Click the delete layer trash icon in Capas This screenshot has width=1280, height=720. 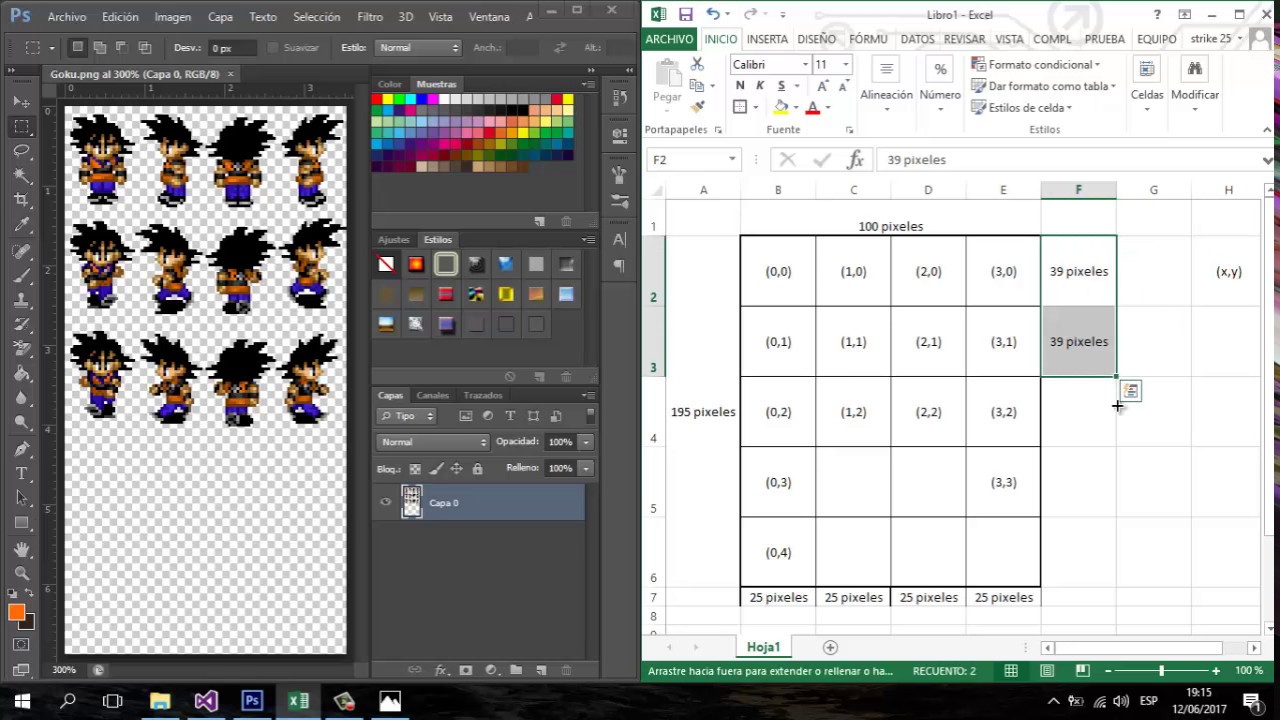pyautogui.click(x=566, y=670)
